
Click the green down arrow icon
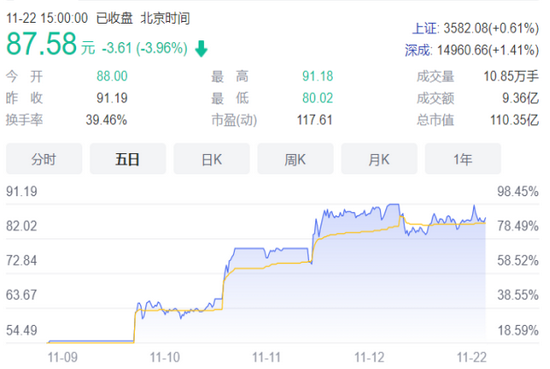pyautogui.click(x=201, y=48)
